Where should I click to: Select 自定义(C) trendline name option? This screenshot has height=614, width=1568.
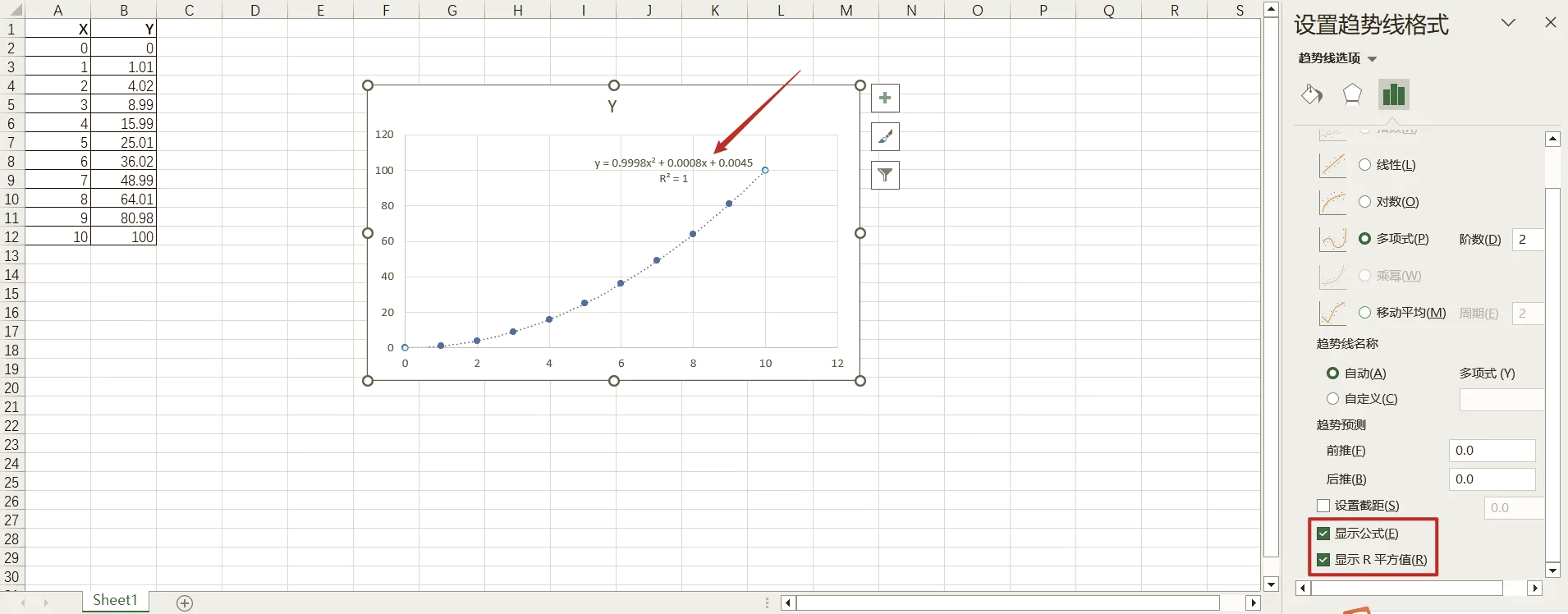[1363, 399]
